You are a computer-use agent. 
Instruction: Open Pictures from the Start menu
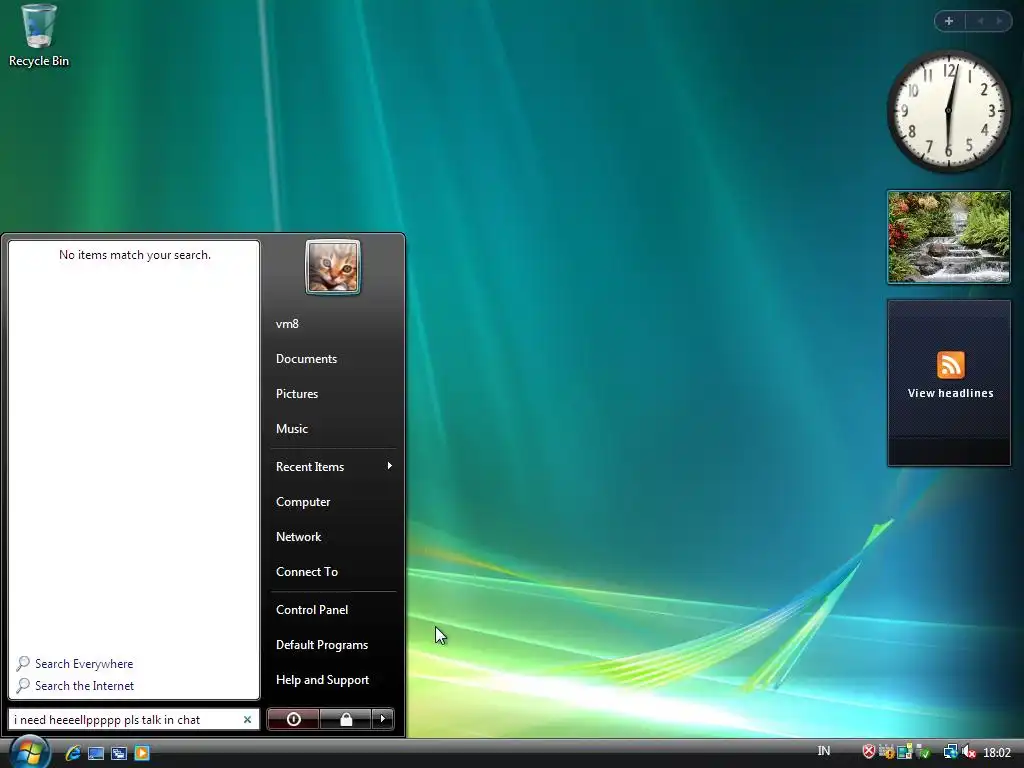[296, 394]
